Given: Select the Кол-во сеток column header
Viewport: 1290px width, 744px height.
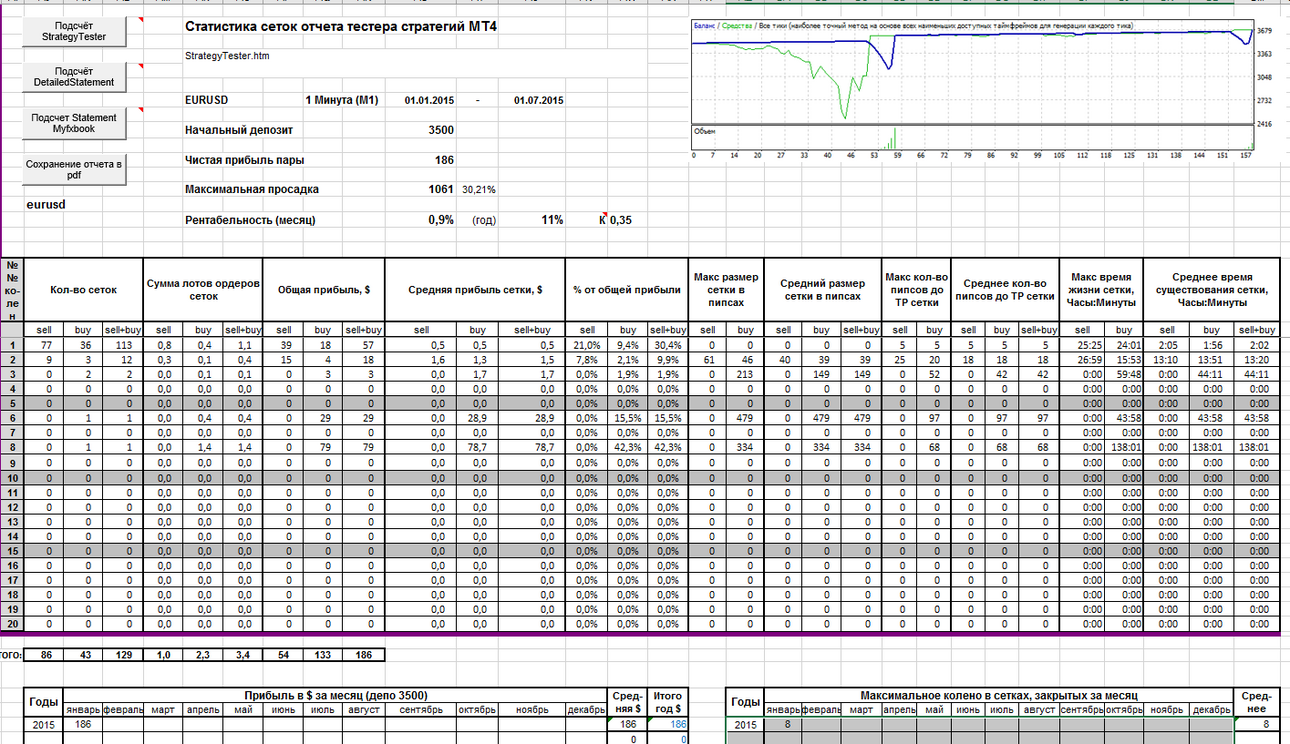Looking at the screenshot, I should pyautogui.click(x=84, y=289).
